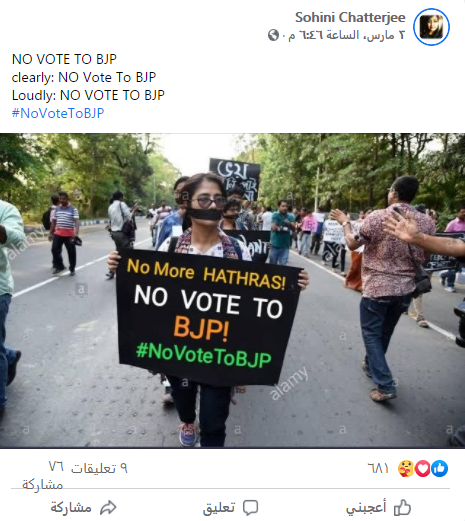Open the protest photo in the post
The height and width of the screenshot is (521, 465).
(232, 290)
